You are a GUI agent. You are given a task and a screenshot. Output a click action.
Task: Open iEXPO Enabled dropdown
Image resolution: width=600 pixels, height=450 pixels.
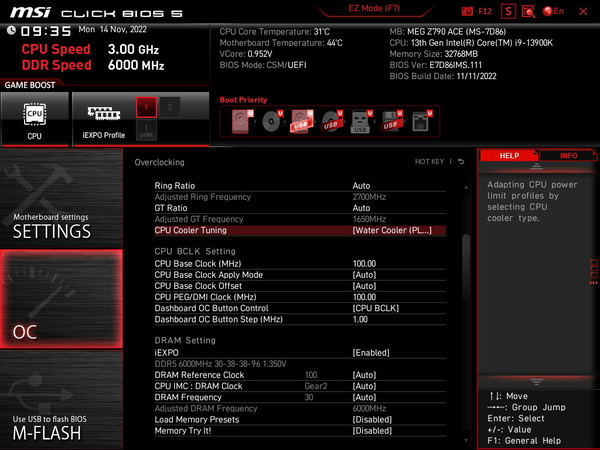click(371, 352)
